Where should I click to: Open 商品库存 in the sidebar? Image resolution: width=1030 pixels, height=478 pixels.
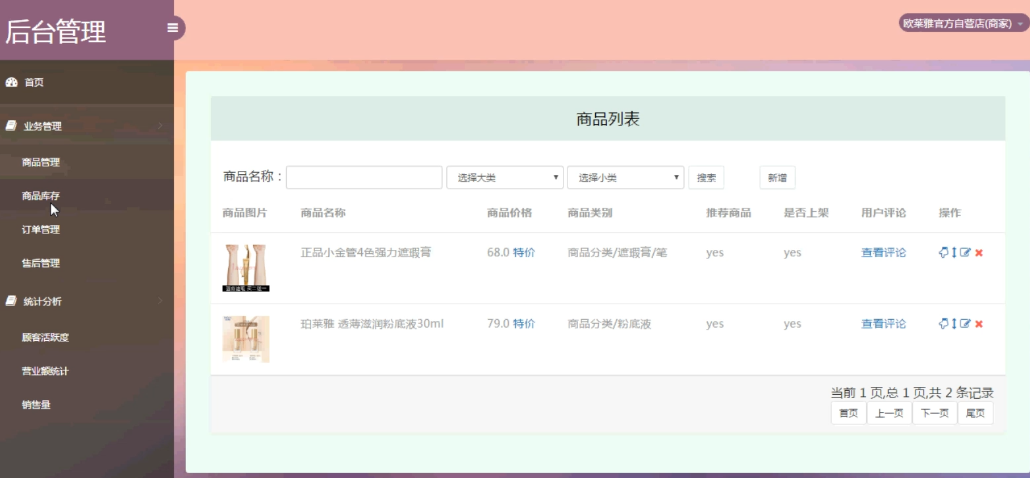point(41,196)
